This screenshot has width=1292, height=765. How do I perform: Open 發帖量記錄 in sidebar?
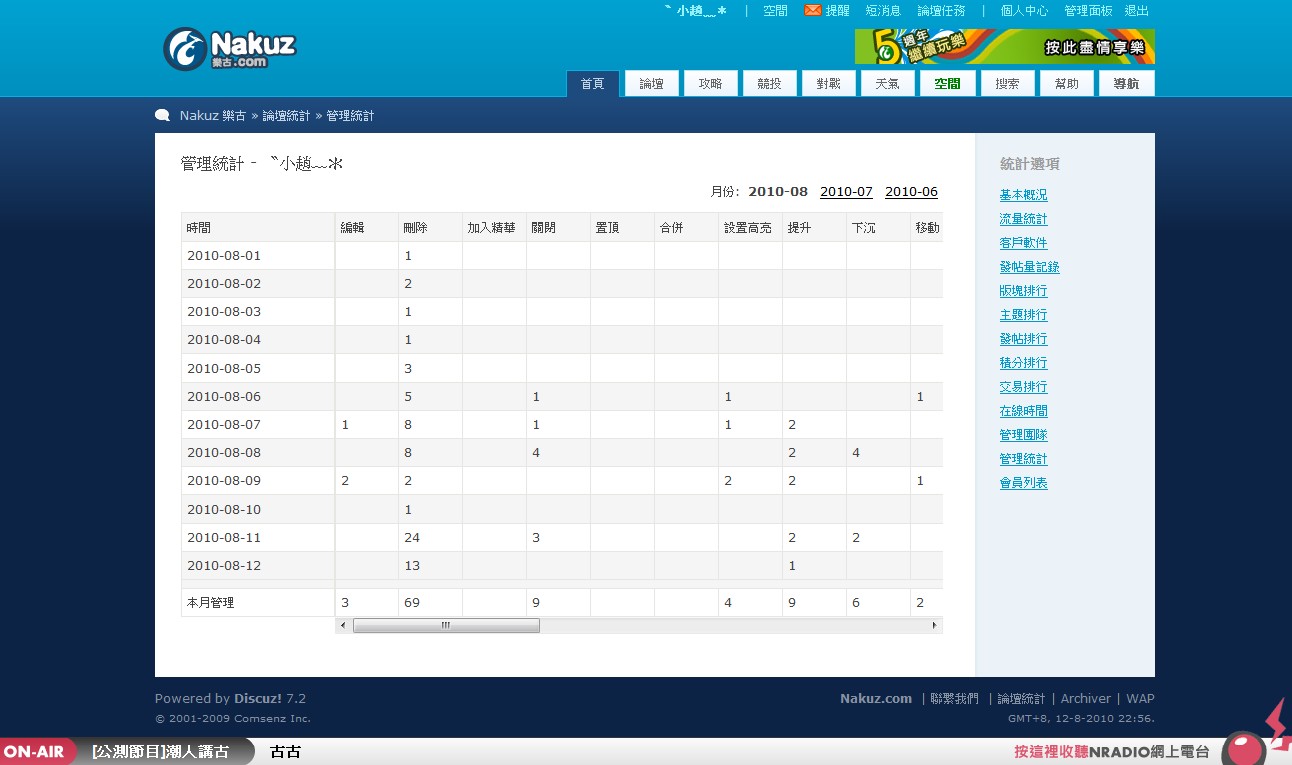tap(1030, 267)
